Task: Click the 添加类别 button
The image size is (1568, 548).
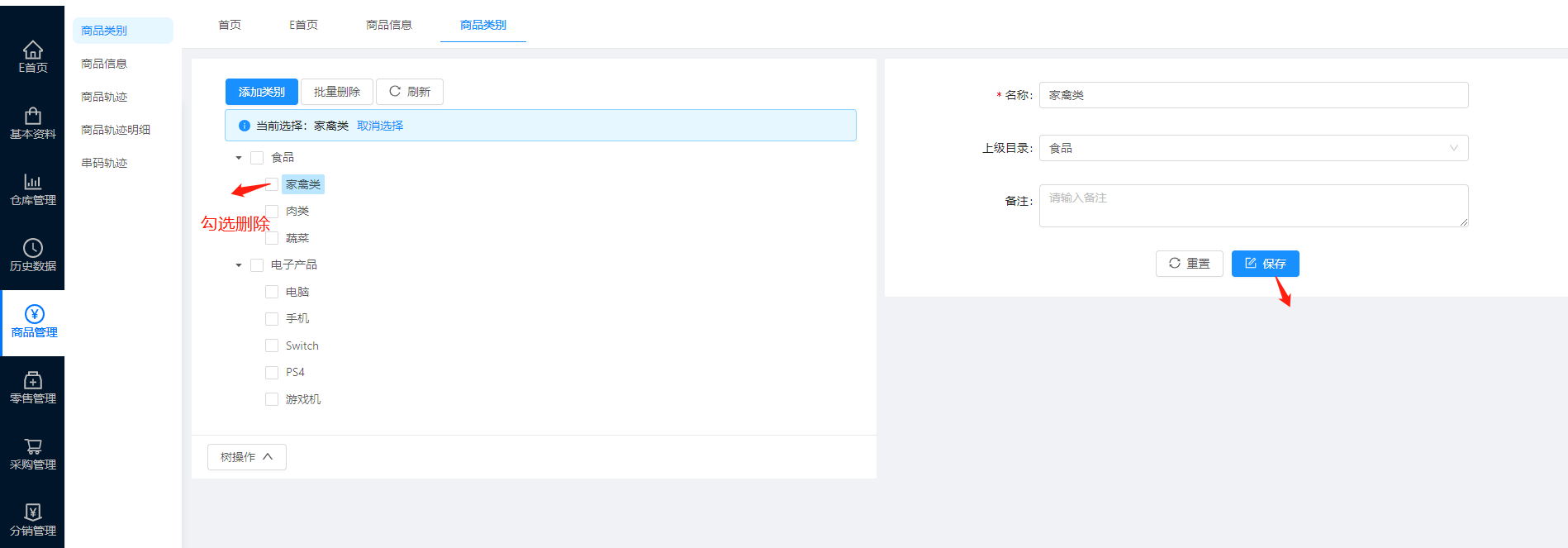Action: (261, 92)
